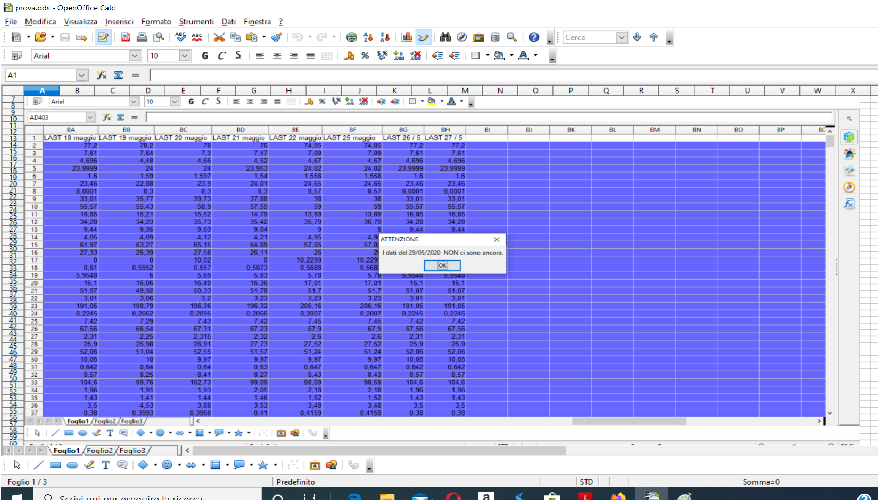Add decimal place in top formatting toolbar
The width and height of the screenshot is (878, 500).
tap(399, 55)
